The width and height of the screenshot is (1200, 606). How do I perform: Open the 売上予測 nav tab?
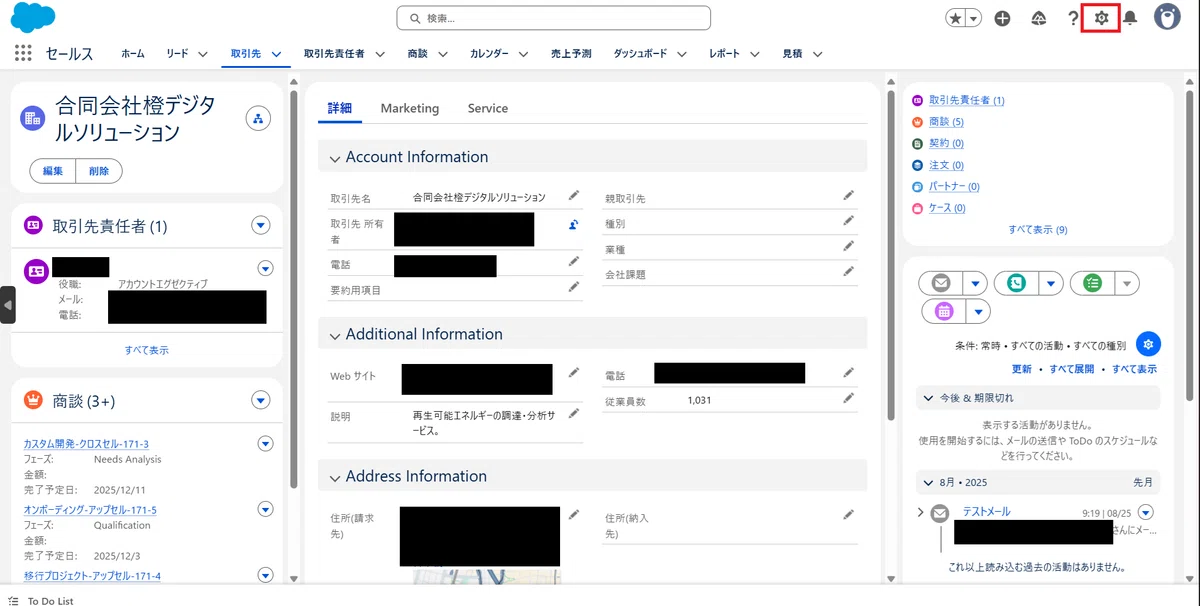[x=571, y=54]
